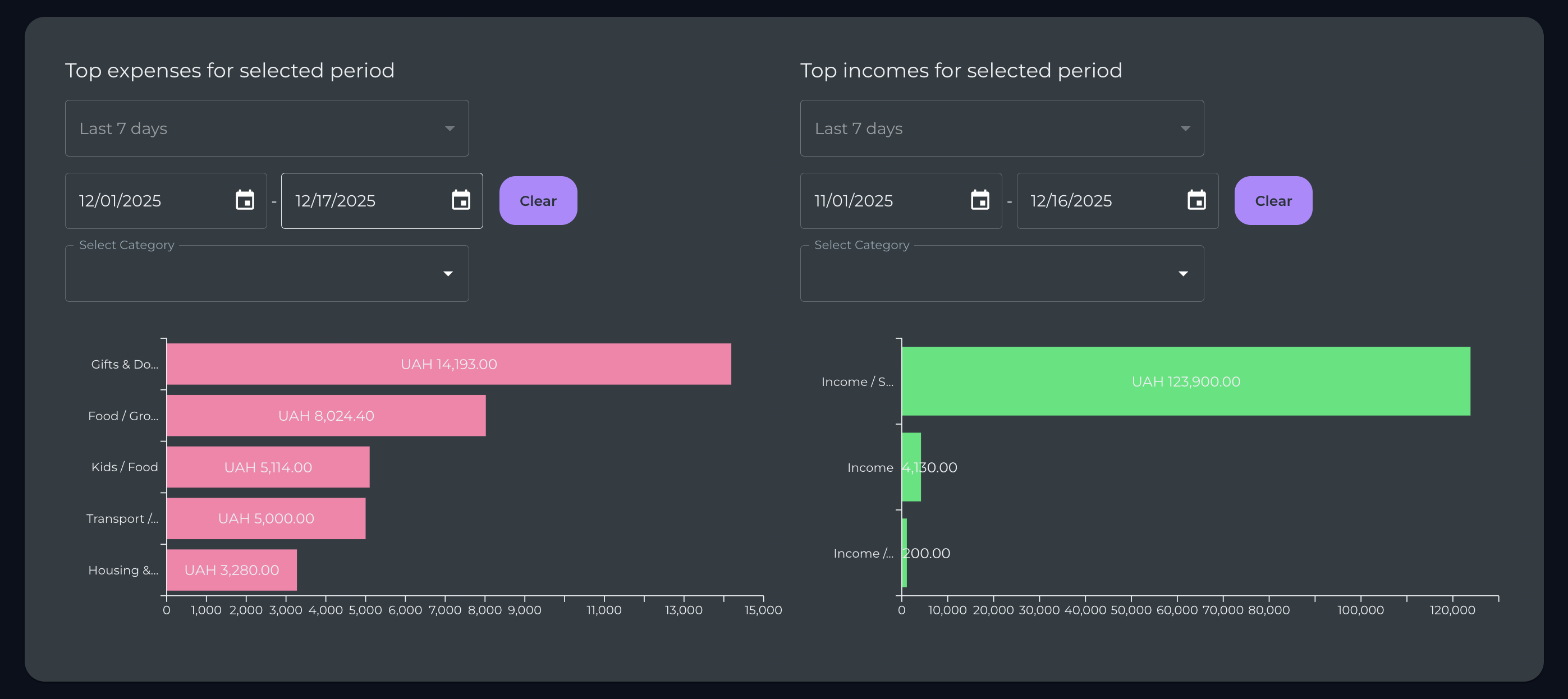Open calendar picker for expense start date
This screenshot has width=1568, height=699.
[244, 201]
